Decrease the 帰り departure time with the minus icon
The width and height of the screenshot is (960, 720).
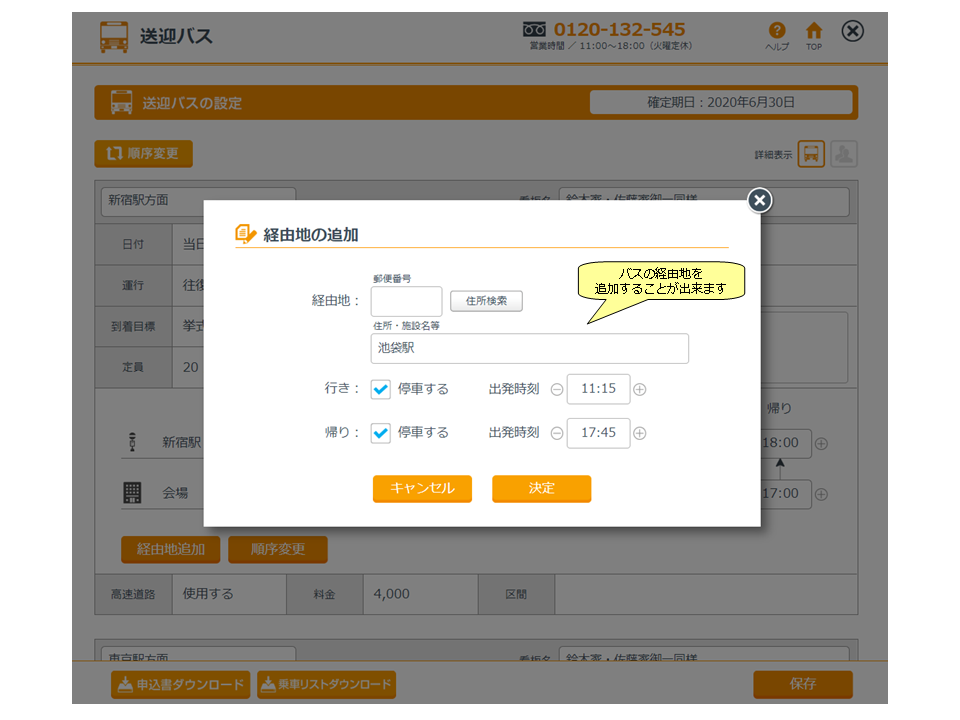(557, 433)
